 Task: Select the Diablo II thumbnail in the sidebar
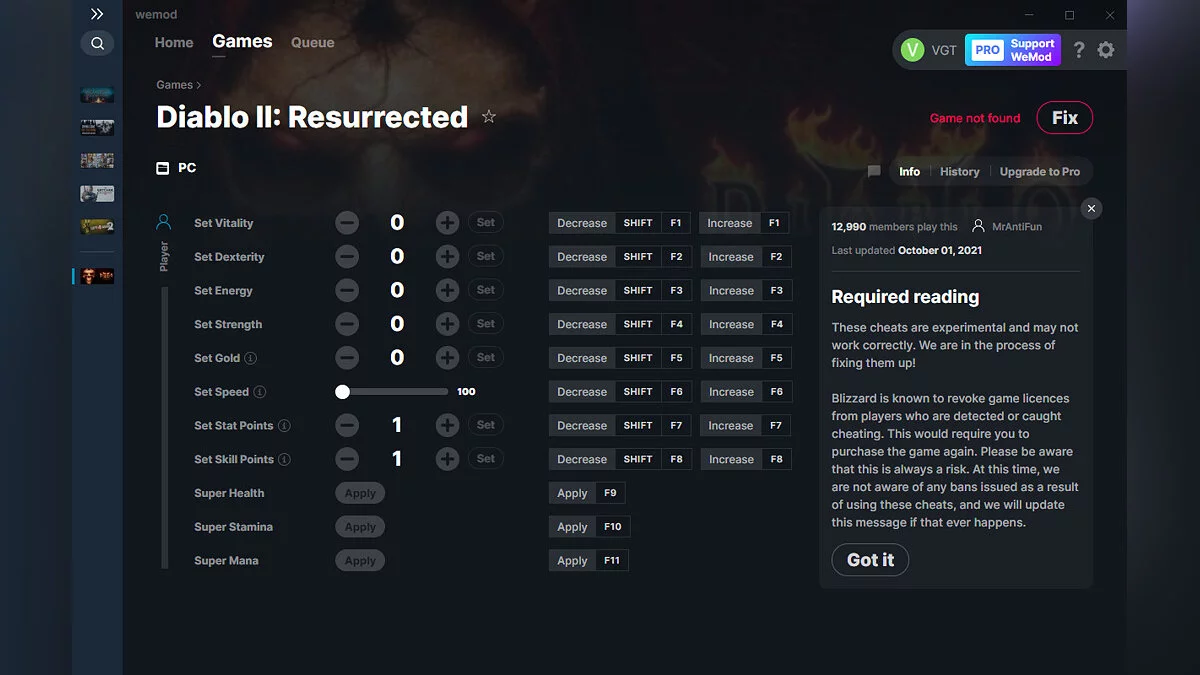(96, 275)
